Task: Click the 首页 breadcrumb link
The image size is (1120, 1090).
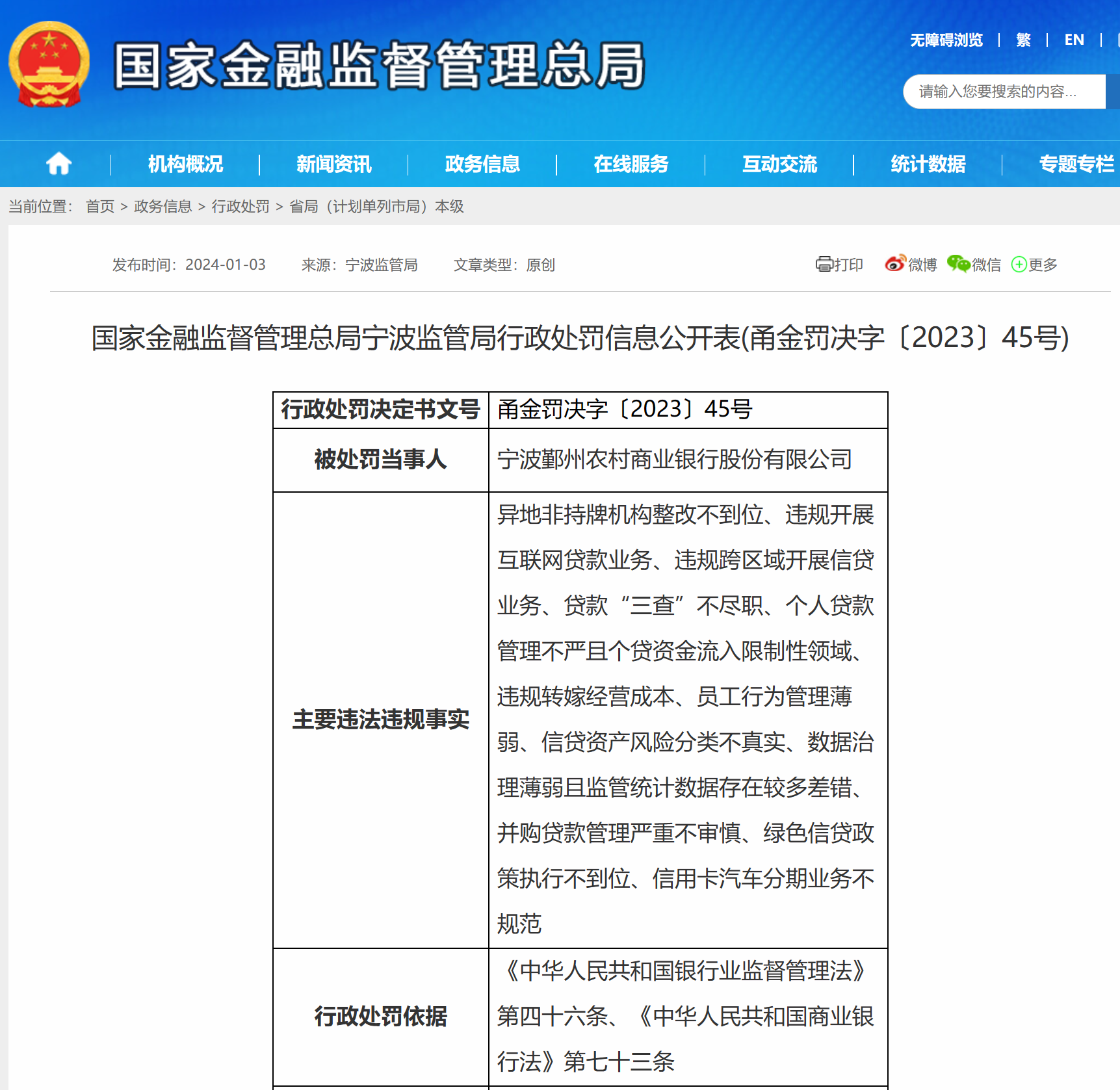Action: pyautogui.click(x=100, y=207)
